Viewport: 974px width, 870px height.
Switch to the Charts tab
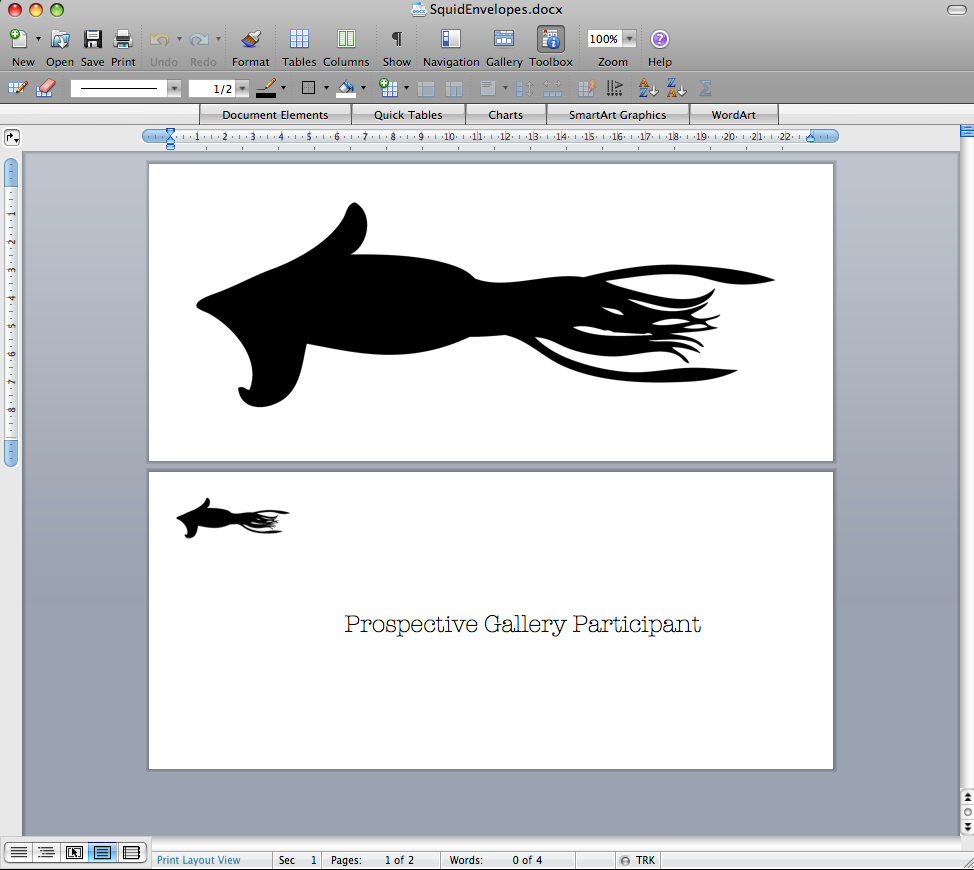click(x=506, y=115)
